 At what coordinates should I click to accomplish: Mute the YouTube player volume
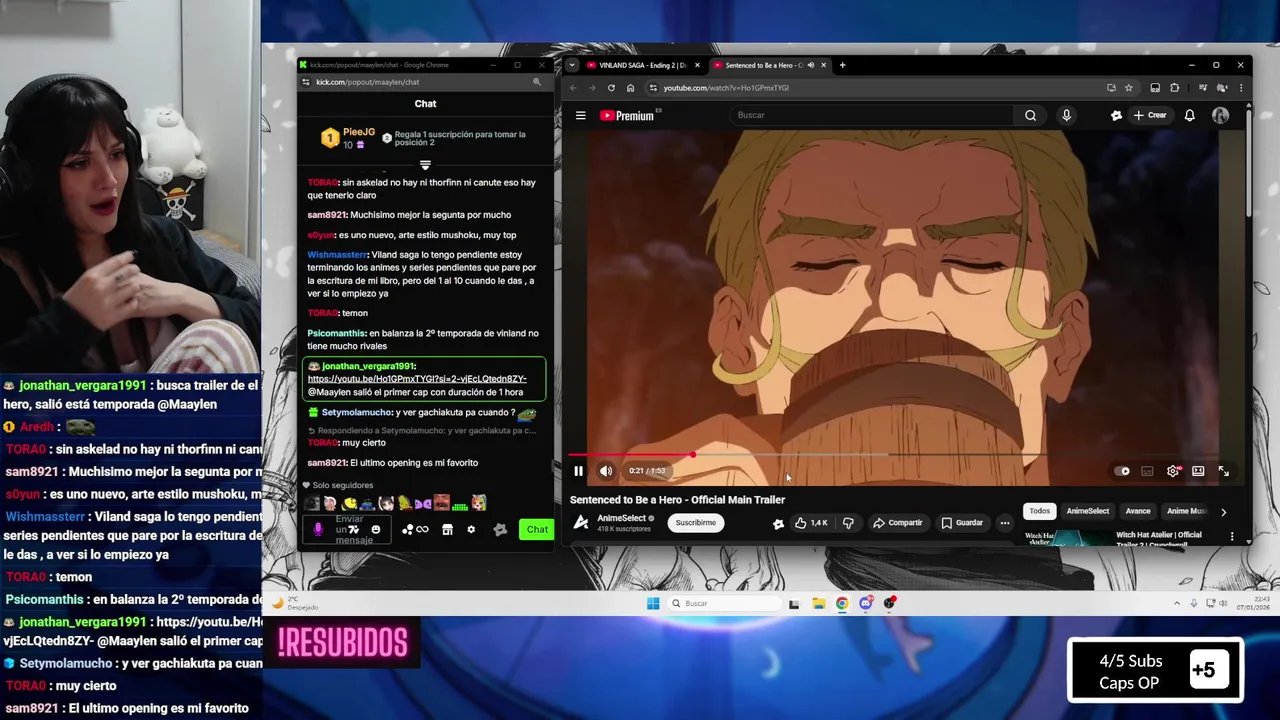(x=606, y=471)
